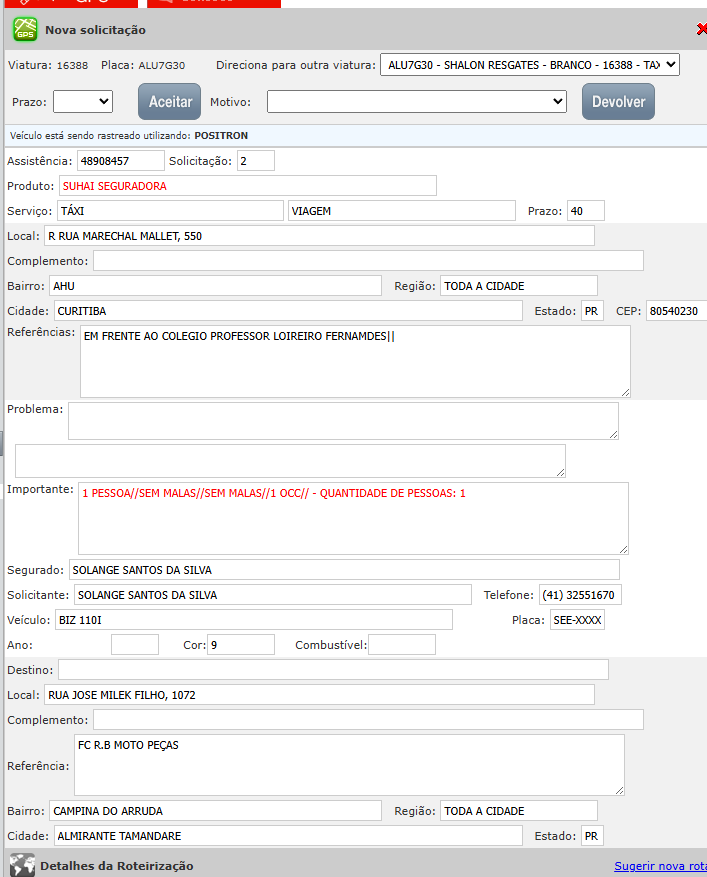Click the Telefone field (41) 32551670
707x877 pixels.
click(x=580, y=595)
